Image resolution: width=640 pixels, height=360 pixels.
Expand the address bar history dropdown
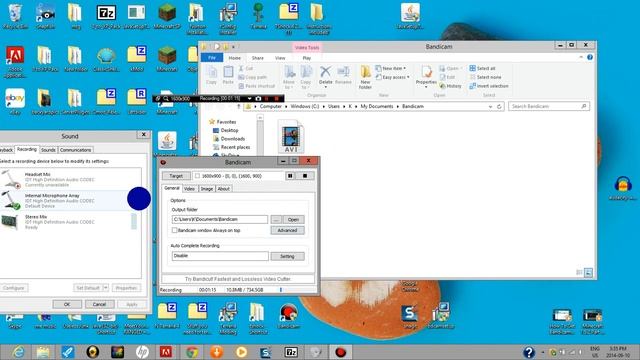click(x=490, y=106)
